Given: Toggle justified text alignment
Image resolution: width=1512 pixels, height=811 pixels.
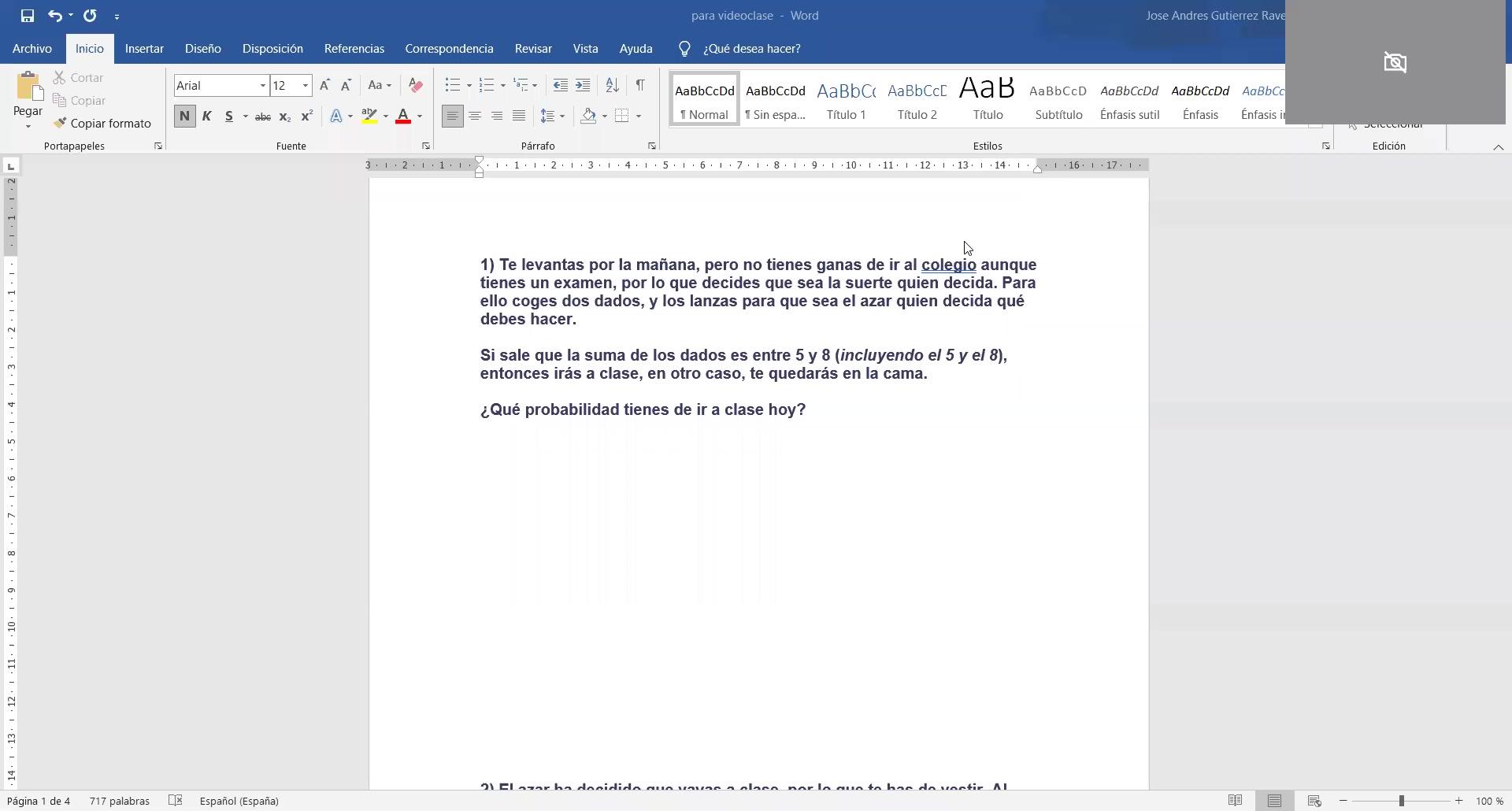Looking at the screenshot, I should tap(519, 117).
